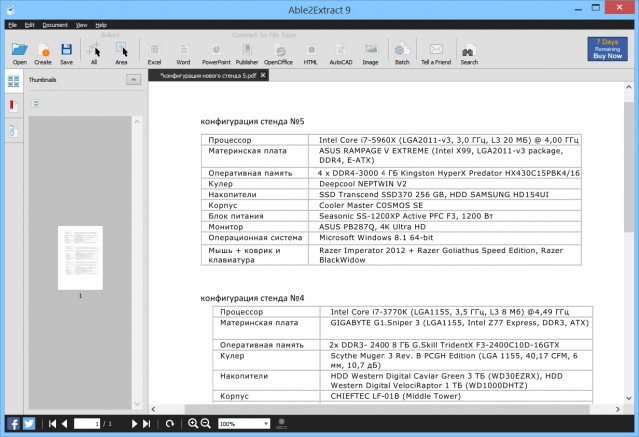Click document vertical scrollbar down arrow

628,398
